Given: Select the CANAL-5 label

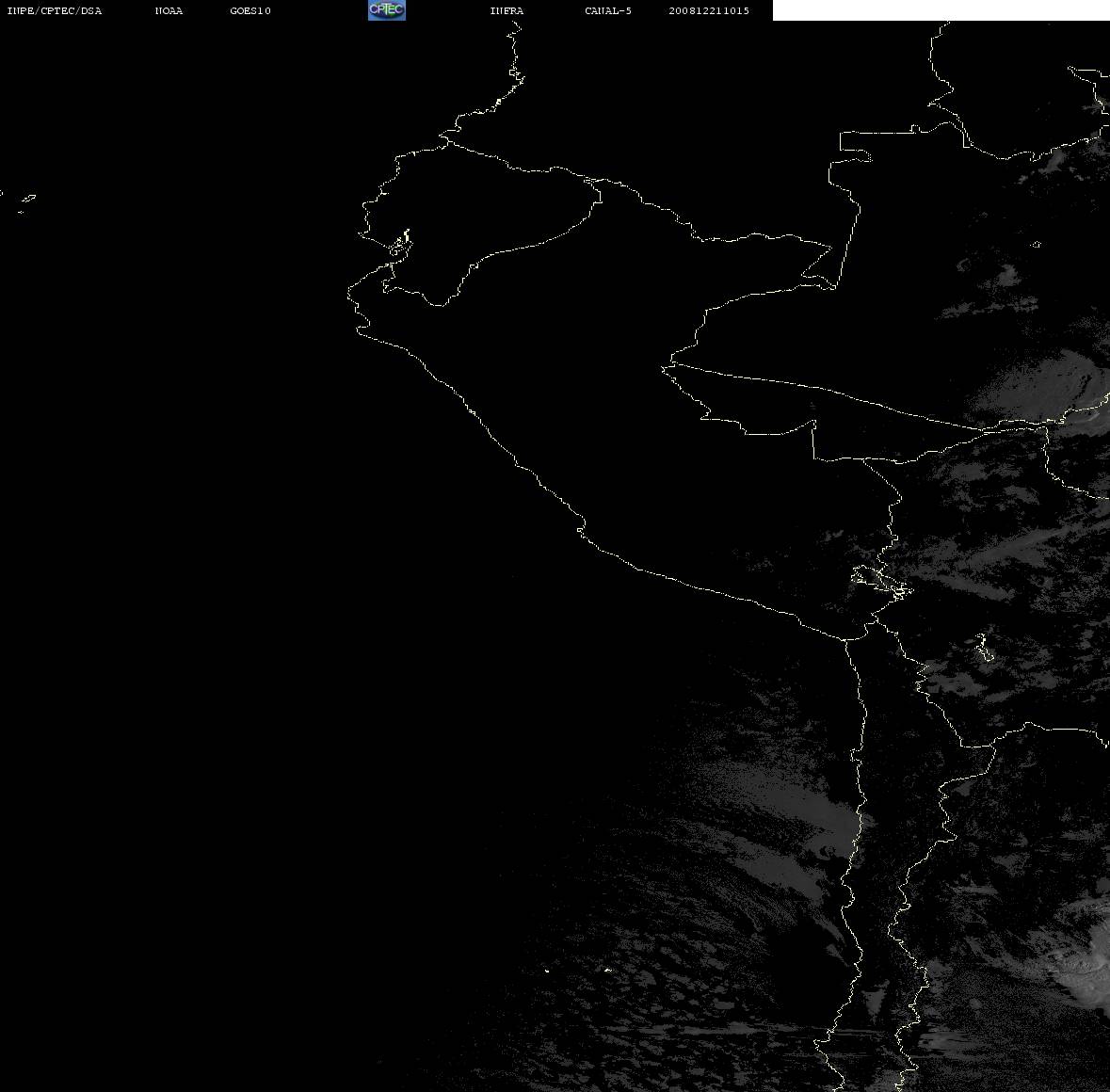Looking at the screenshot, I should tap(608, 10).
